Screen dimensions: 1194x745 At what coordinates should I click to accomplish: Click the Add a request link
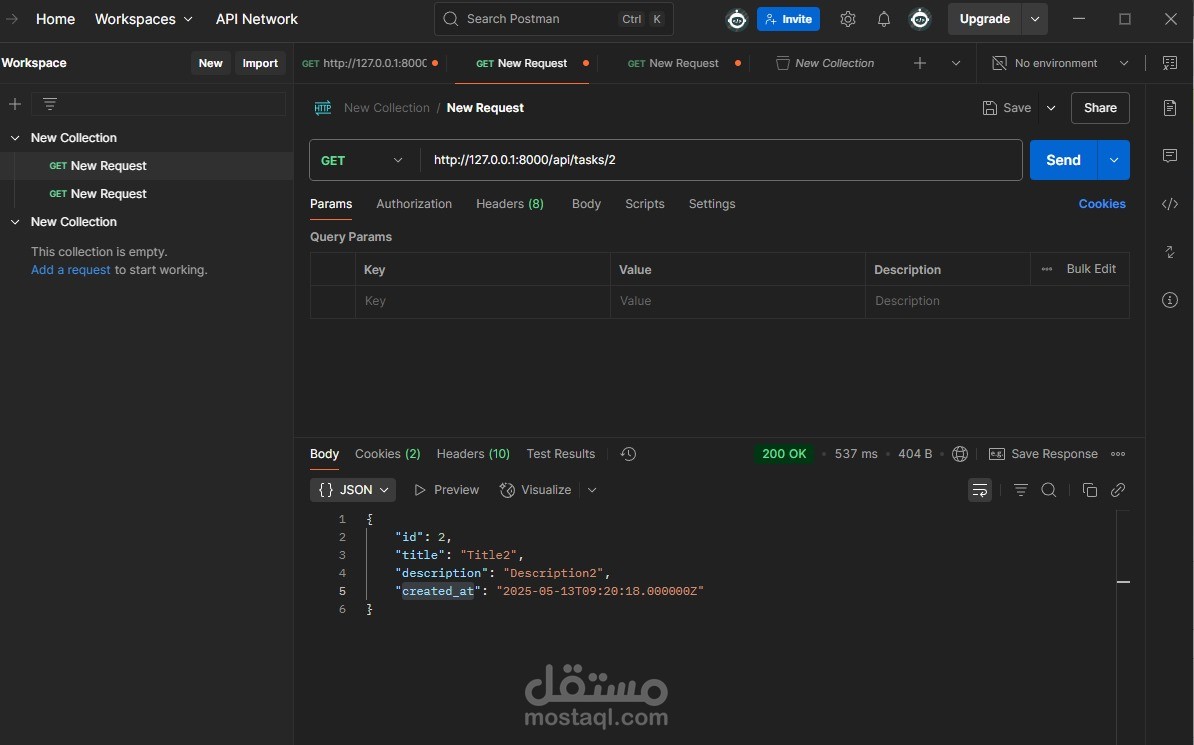[71, 270]
